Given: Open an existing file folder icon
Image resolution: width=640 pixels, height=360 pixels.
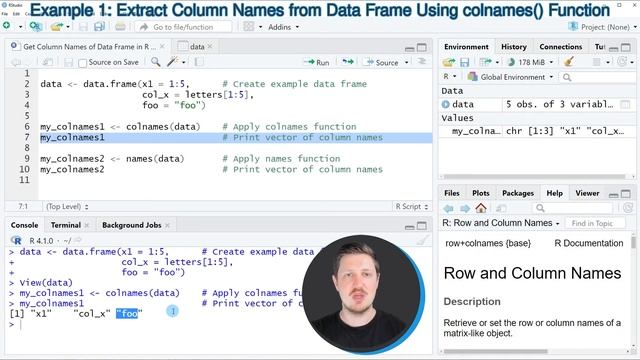Looking at the screenshot, I should (x=57, y=27).
